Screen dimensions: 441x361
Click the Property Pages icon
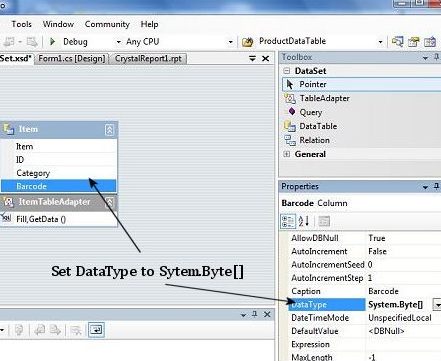click(x=324, y=221)
